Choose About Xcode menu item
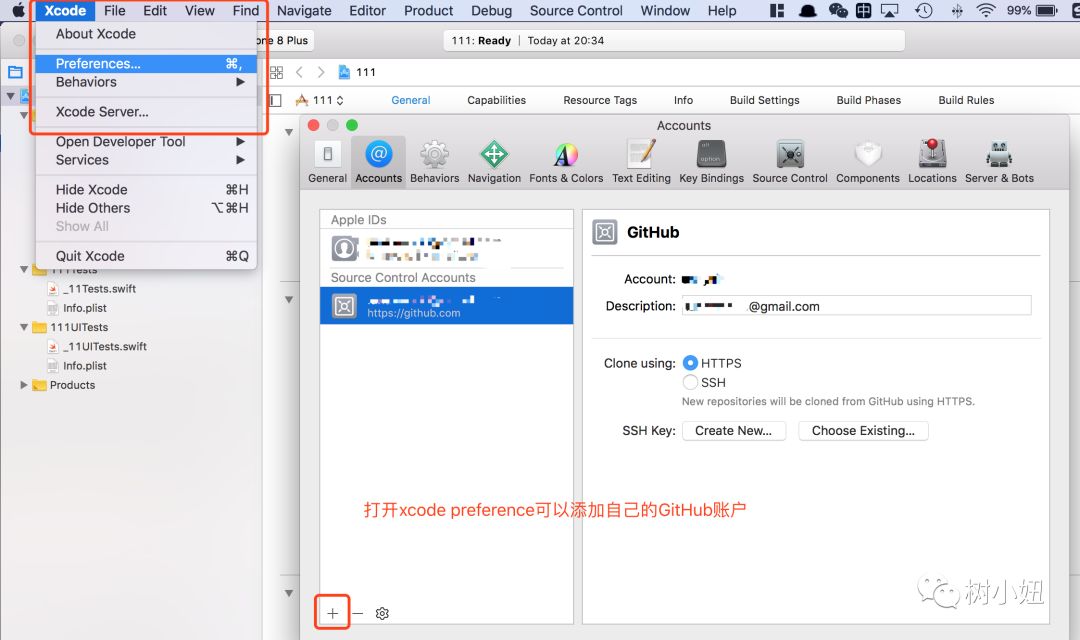This screenshot has width=1080, height=640. (146, 34)
